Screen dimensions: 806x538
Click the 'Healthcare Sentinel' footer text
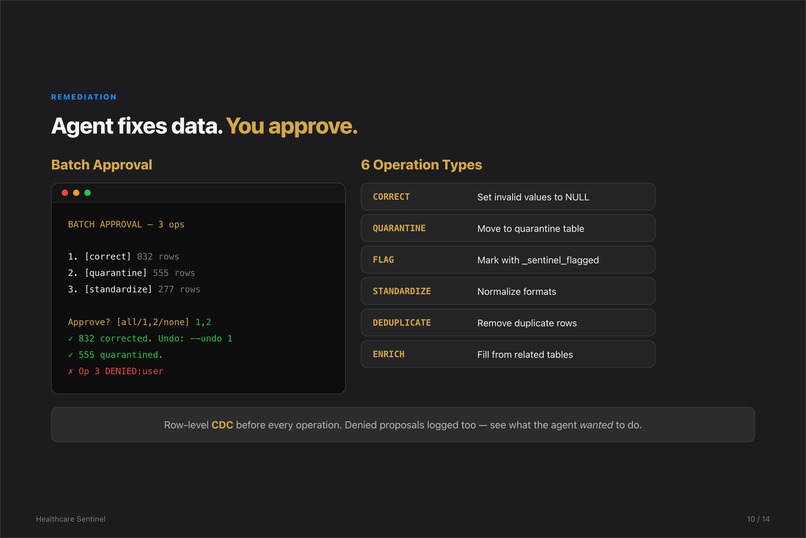(x=70, y=519)
